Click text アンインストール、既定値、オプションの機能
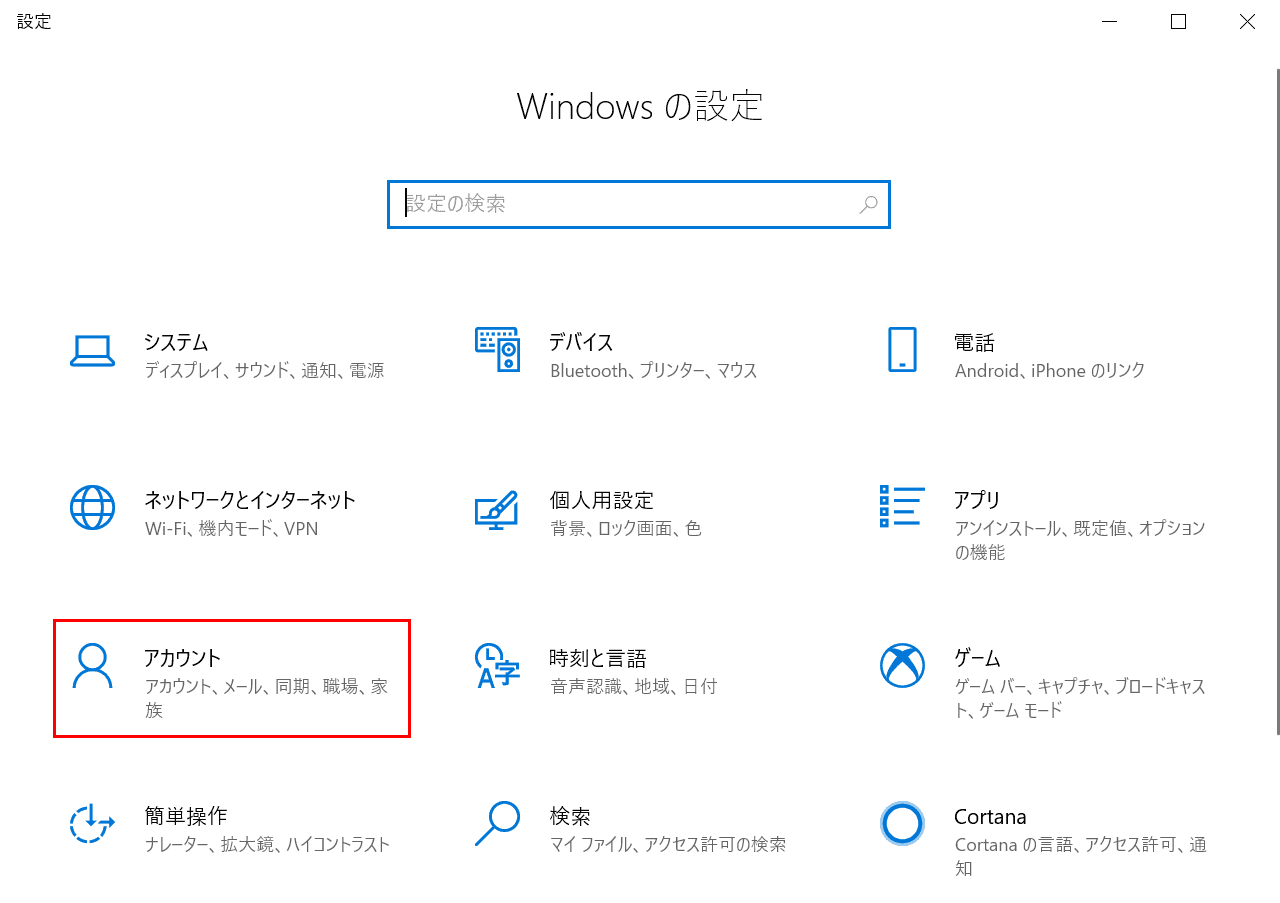This screenshot has height=903, width=1280. point(1080,540)
